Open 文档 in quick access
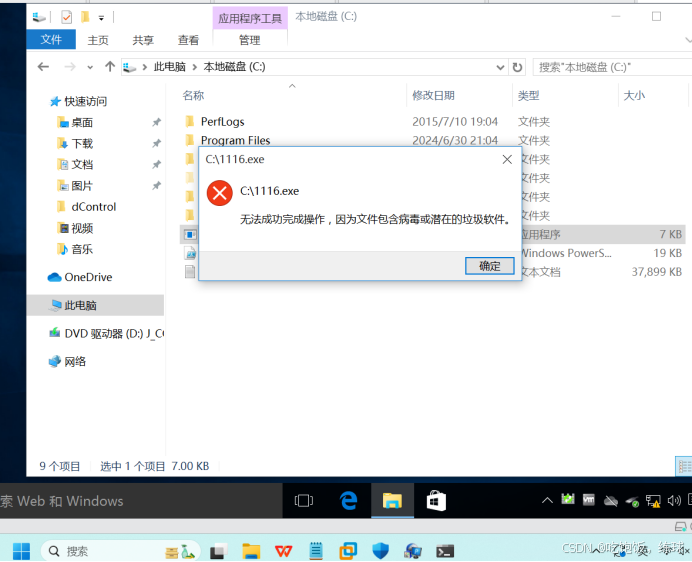The image size is (692, 562). coord(82,165)
